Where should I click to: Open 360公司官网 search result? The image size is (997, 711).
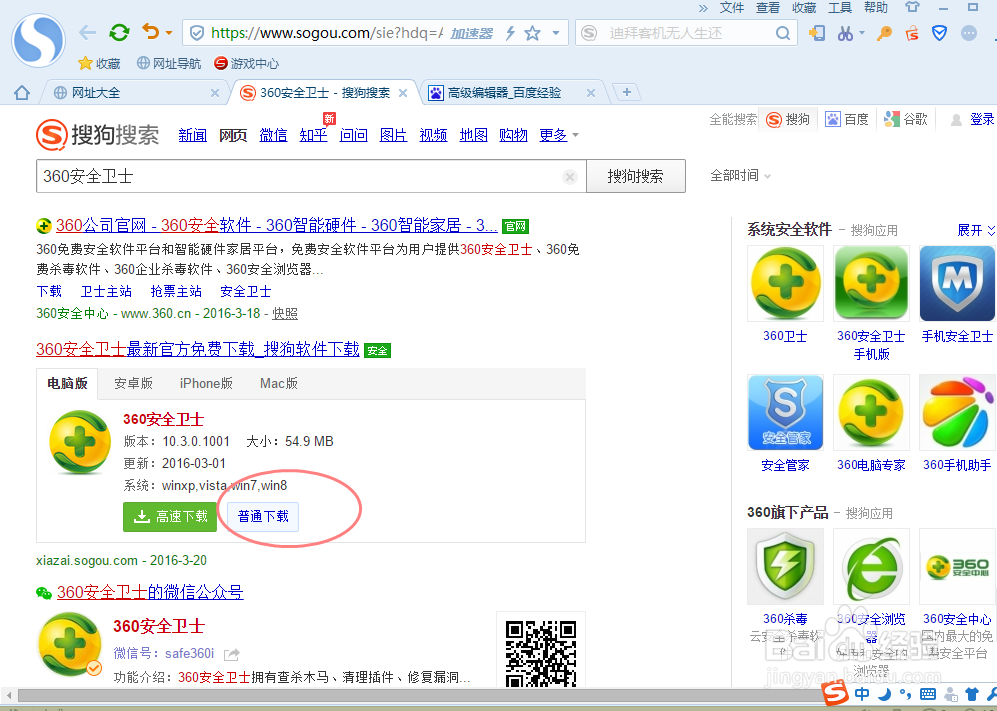pyautogui.click(x=277, y=225)
